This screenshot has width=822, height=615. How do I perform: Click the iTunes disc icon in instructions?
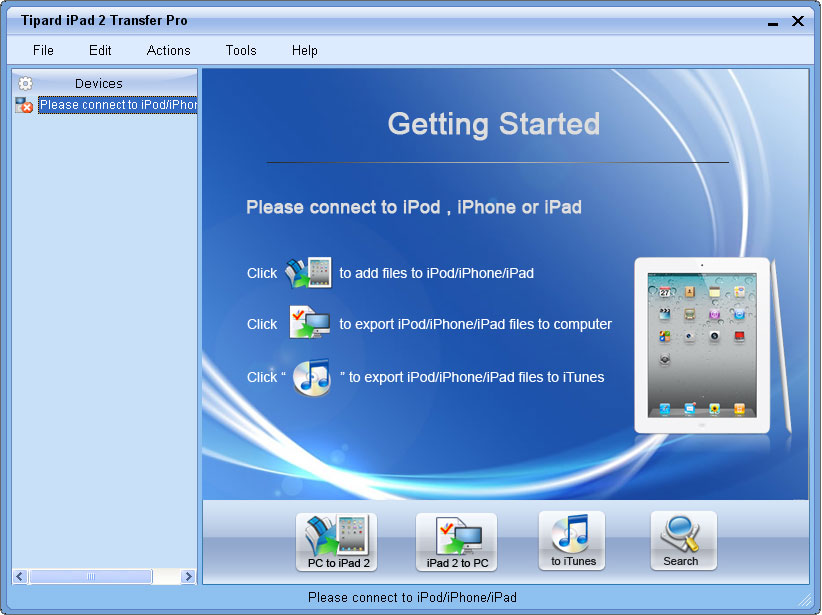[311, 378]
